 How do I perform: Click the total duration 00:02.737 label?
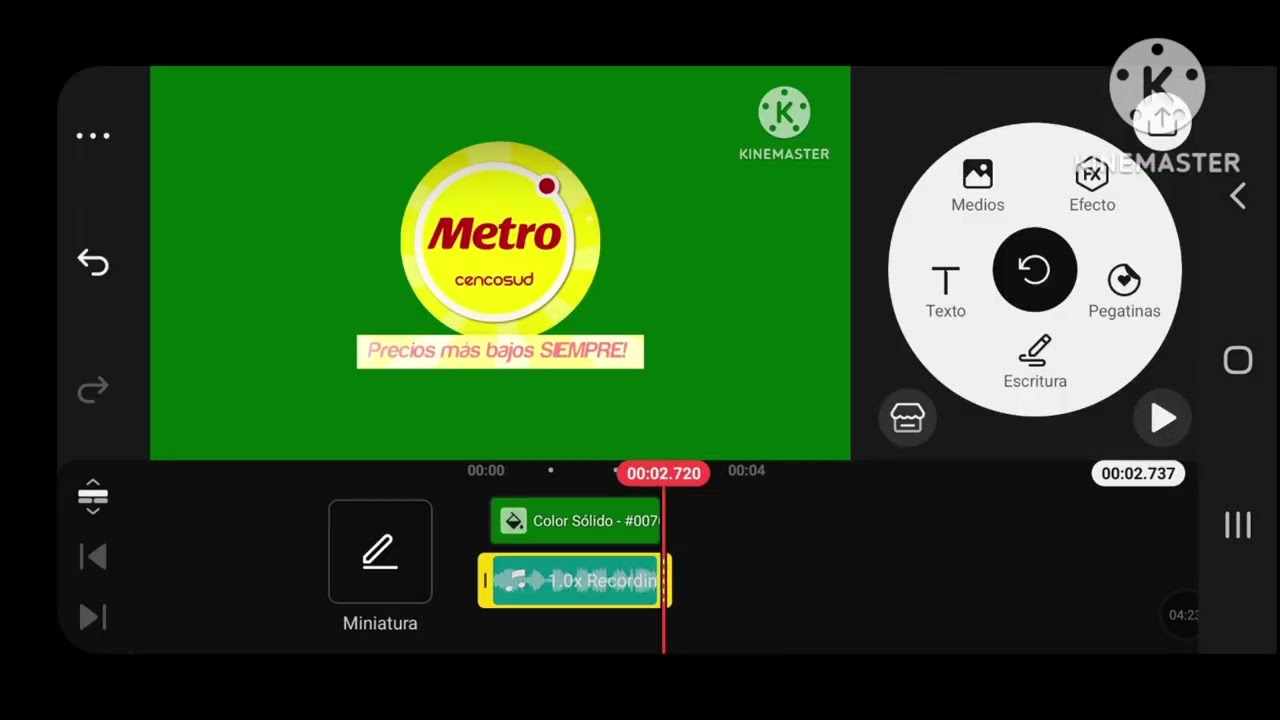pos(1138,473)
